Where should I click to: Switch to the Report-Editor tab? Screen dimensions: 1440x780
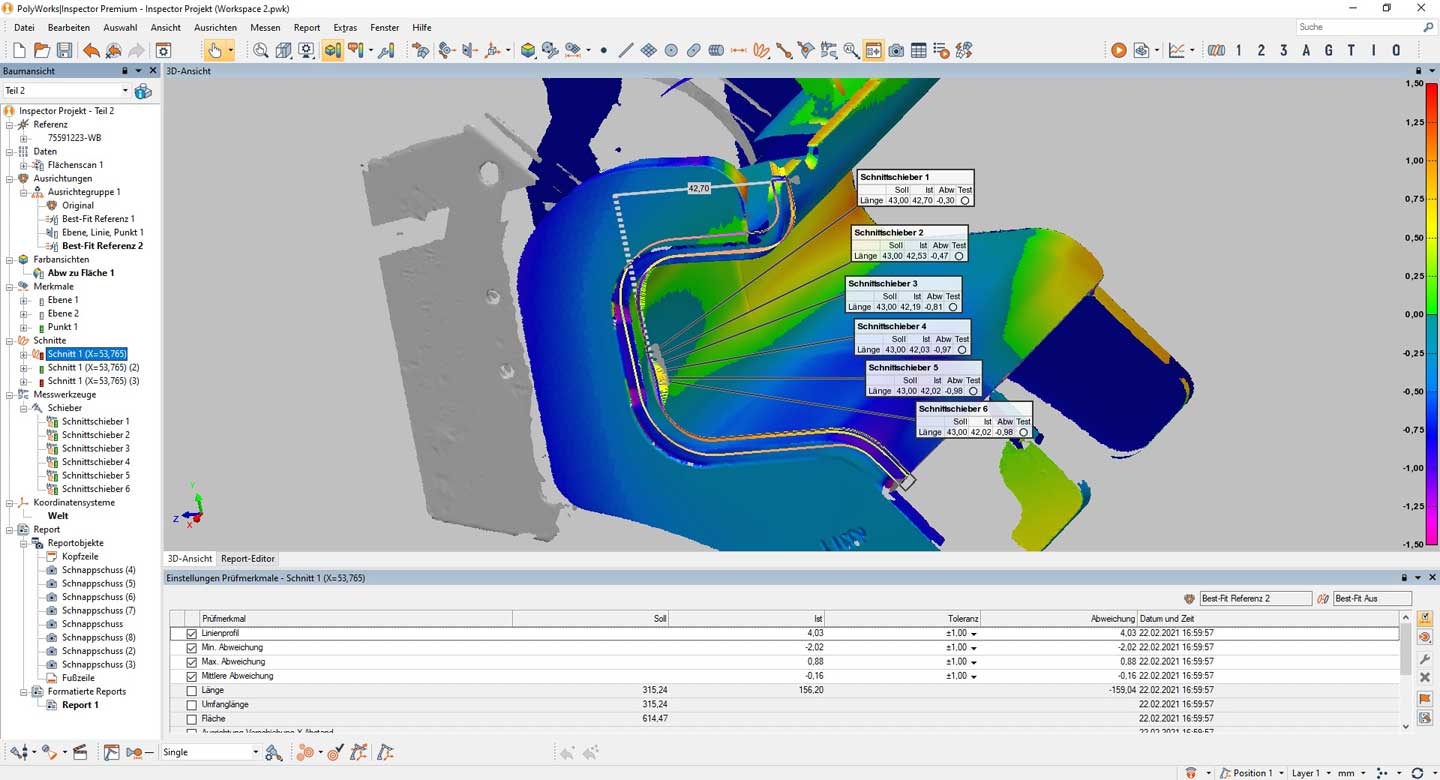pyautogui.click(x=248, y=559)
